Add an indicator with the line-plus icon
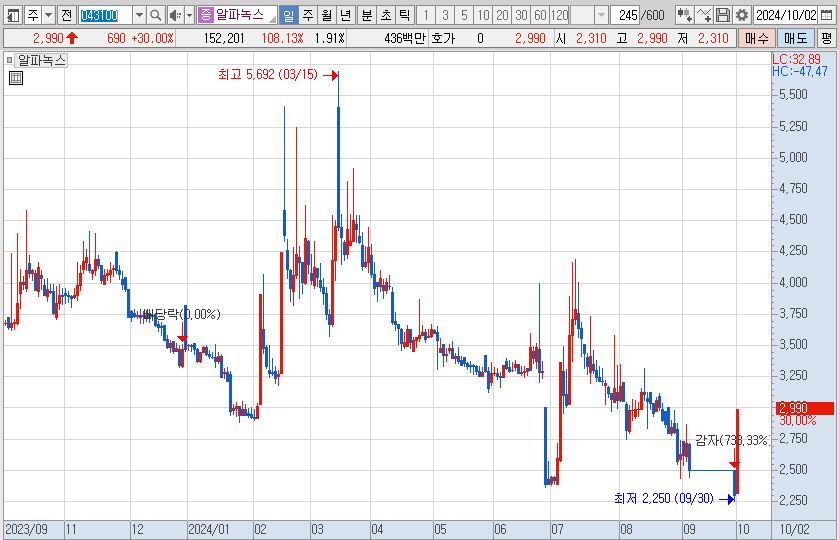839x540 pixels. click(704, 15)
